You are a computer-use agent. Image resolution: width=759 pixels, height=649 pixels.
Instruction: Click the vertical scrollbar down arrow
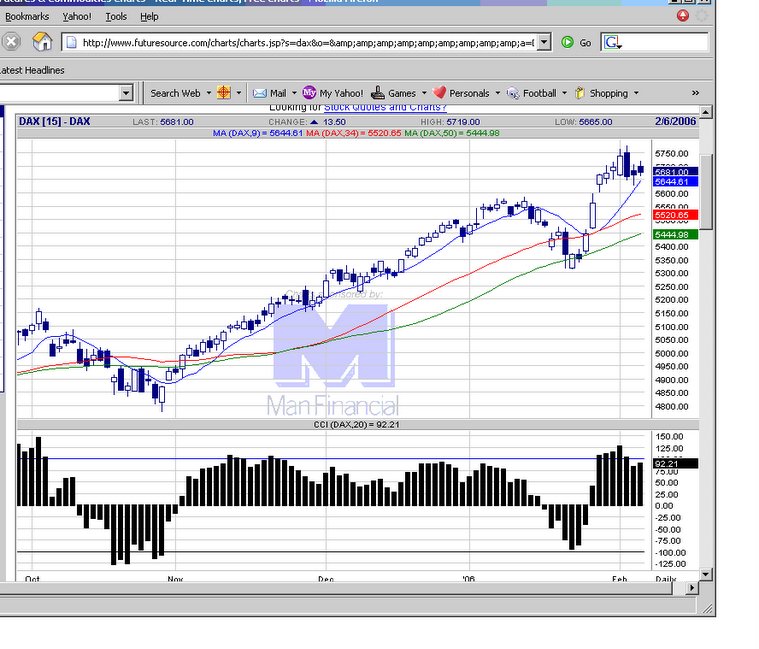(x=705, y=574)
